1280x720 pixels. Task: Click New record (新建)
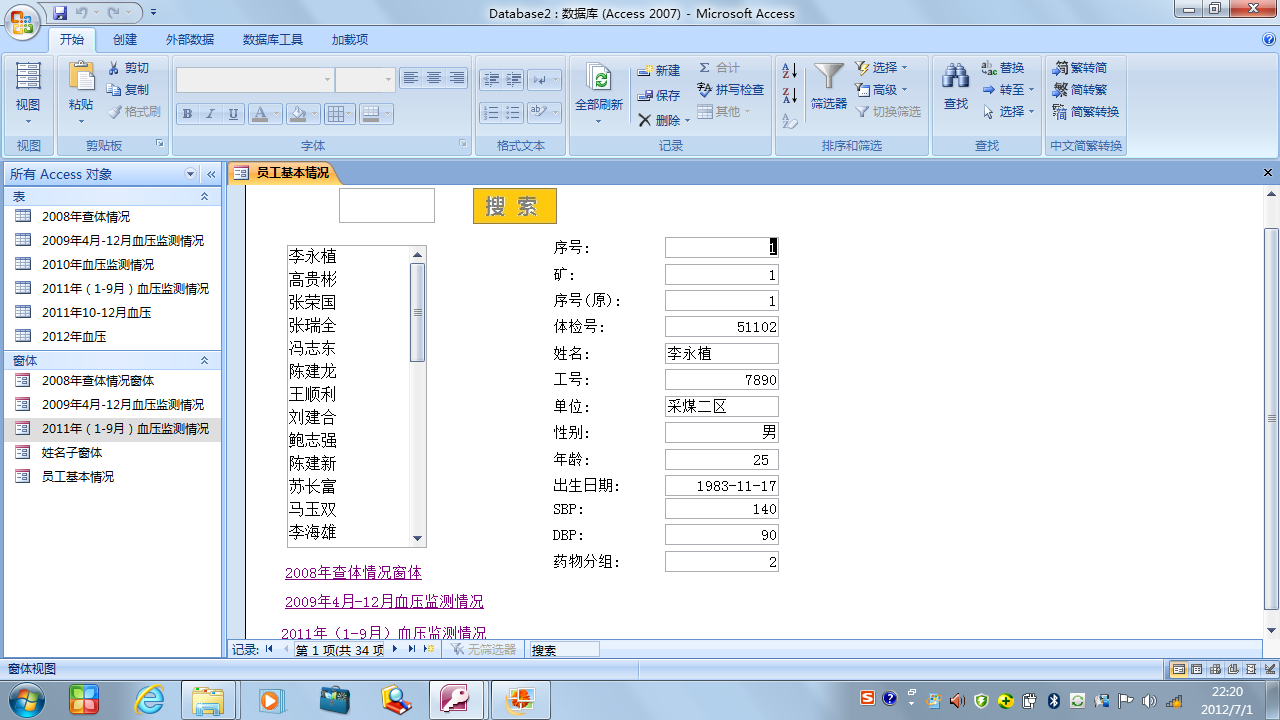pyautogui.click(x=658, y=70)
